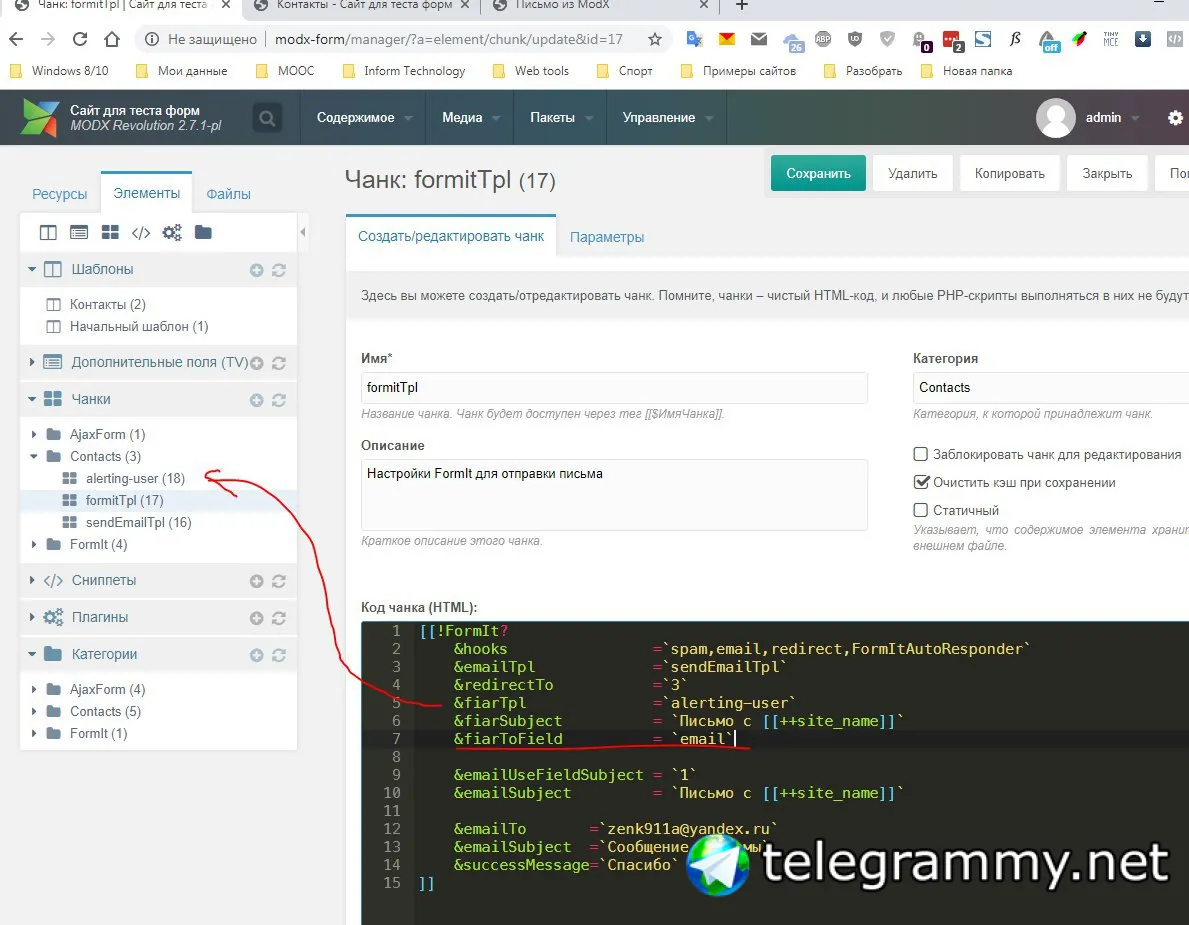
Task: Collapse the Contacts (3) chunk folder
Action: pyautogui.click(x=33, y=456)
